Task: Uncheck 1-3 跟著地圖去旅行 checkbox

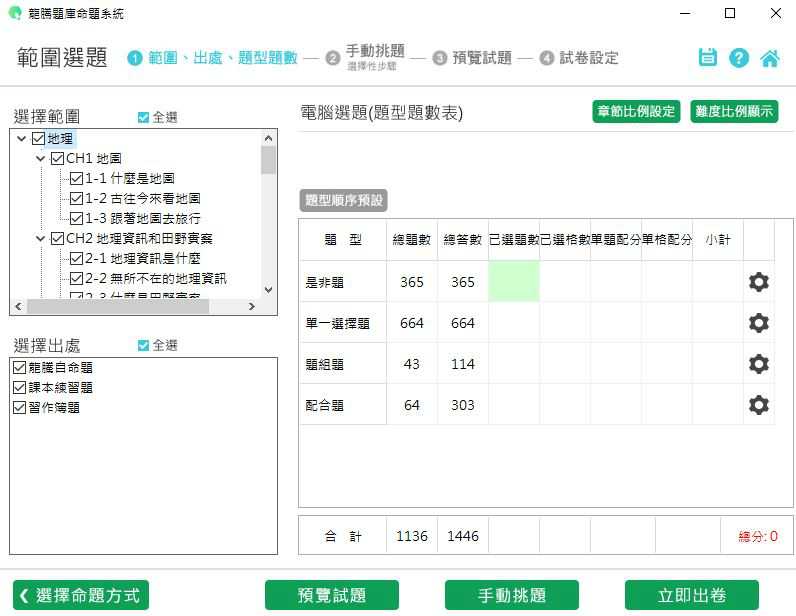Action: (76, 218)
